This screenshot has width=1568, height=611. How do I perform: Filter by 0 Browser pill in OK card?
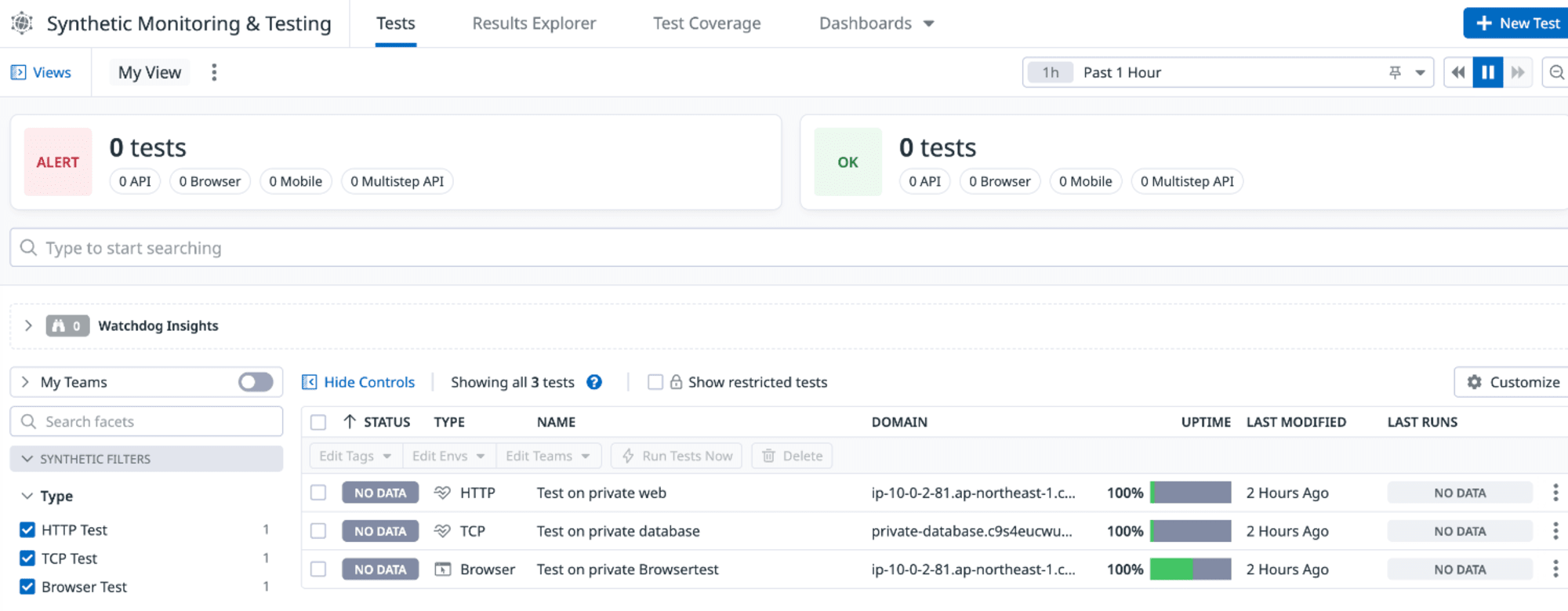tap(1000, 181)
